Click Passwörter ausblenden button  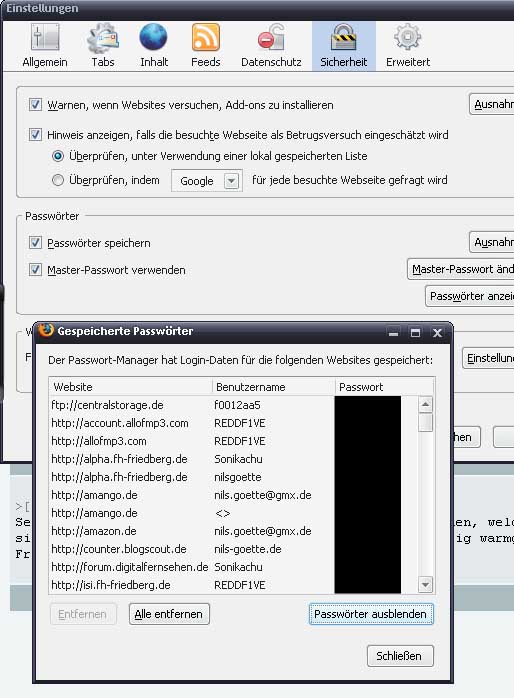tap(370, 614)
